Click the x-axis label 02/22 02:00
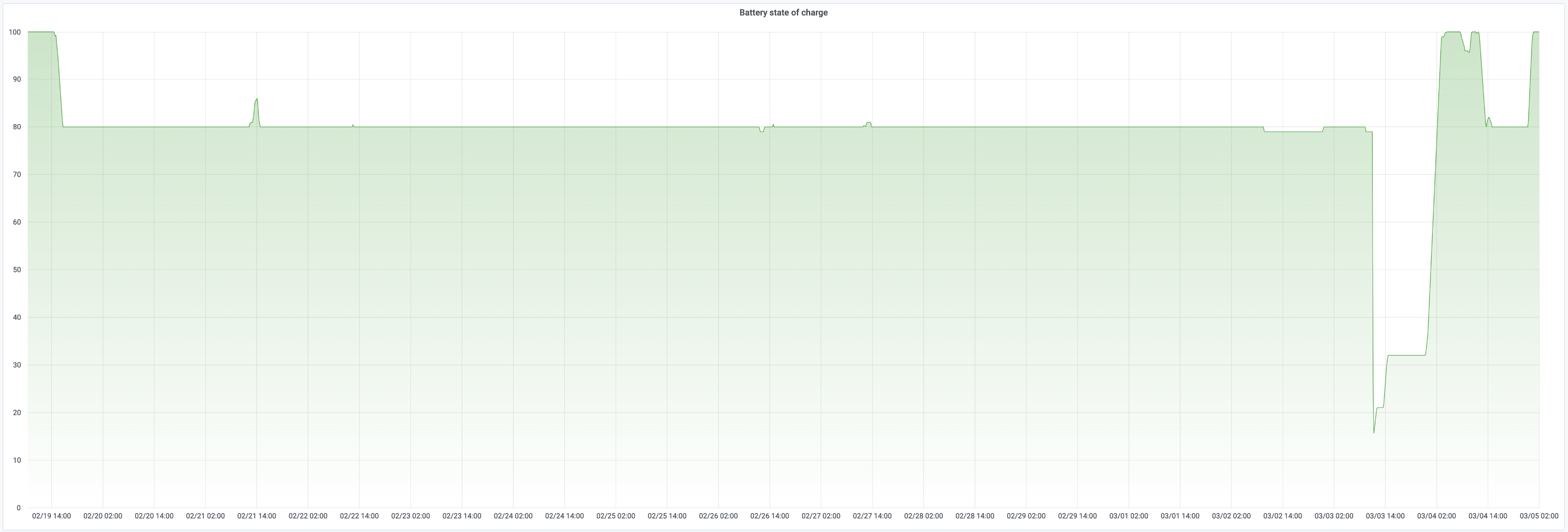The image size is (1568, 532). 308,516
